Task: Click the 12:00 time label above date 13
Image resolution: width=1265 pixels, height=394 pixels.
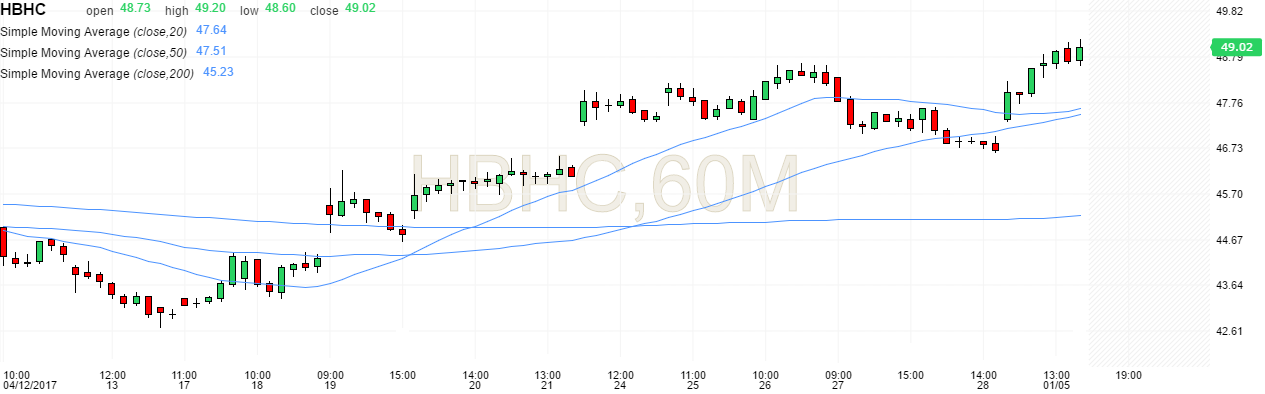Action: (112, 374)
